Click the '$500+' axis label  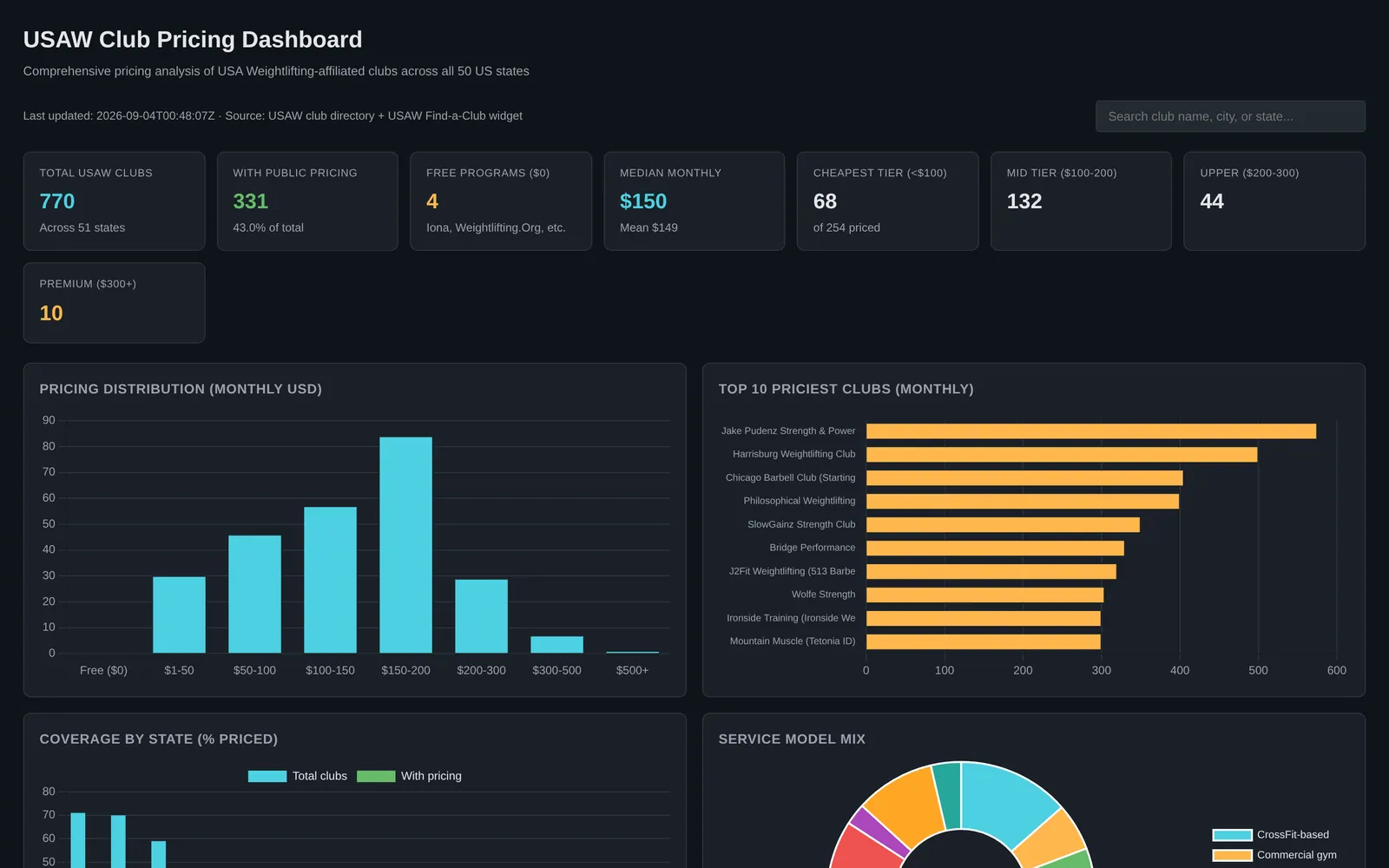point(632,671)
